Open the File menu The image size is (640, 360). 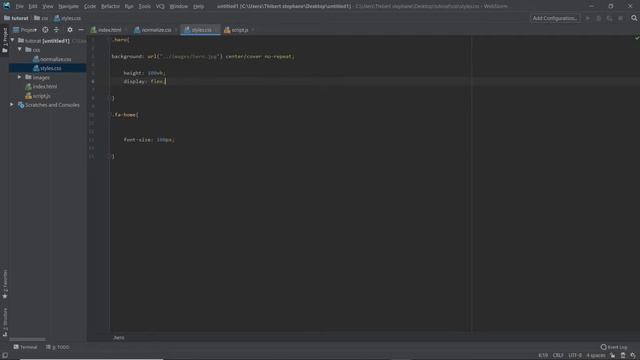pyautogui.click(x=20, y=6)
